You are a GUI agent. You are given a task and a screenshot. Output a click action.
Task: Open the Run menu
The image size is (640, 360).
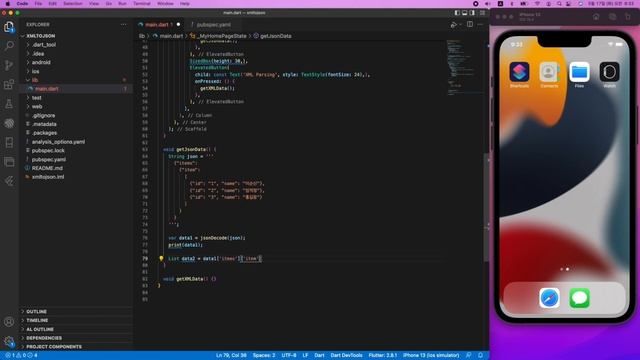coord(122,3)
